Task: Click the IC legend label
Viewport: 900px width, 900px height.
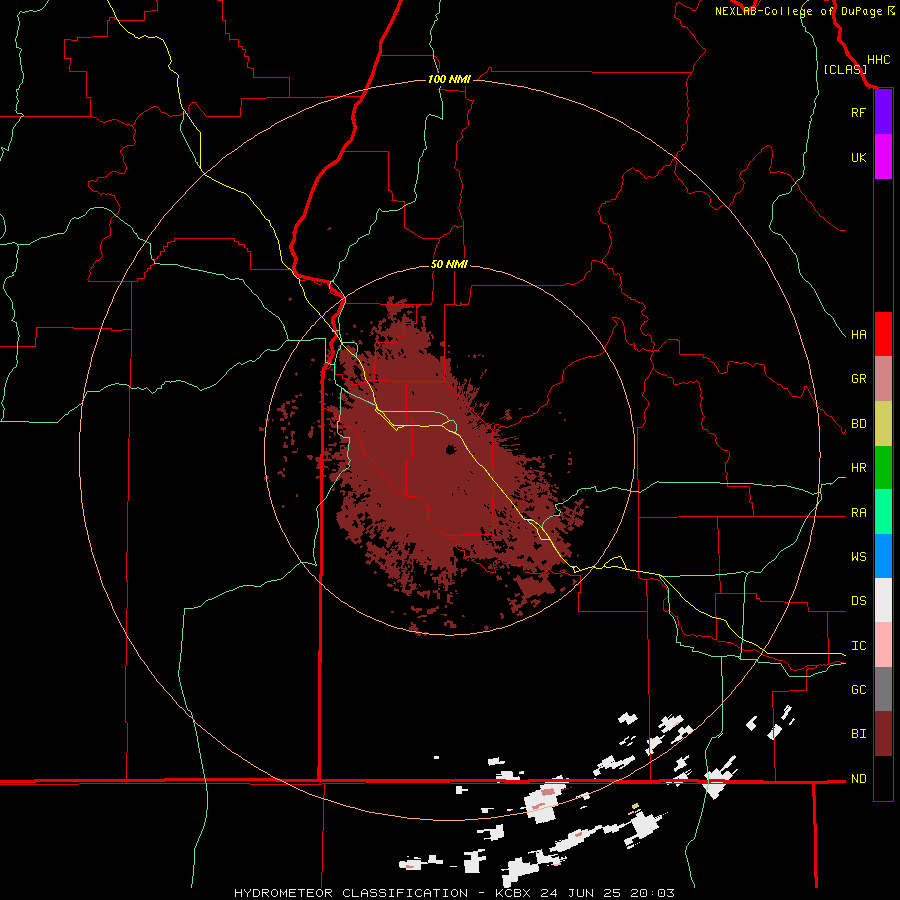Action: pos(858,646)
